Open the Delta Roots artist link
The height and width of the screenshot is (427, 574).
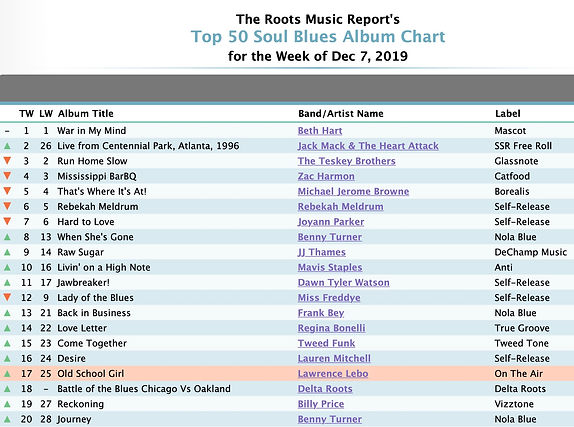(x=325, y=389)
